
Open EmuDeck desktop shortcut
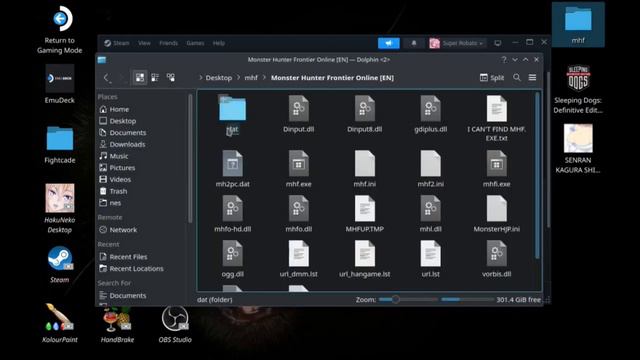tap(60, 84)
